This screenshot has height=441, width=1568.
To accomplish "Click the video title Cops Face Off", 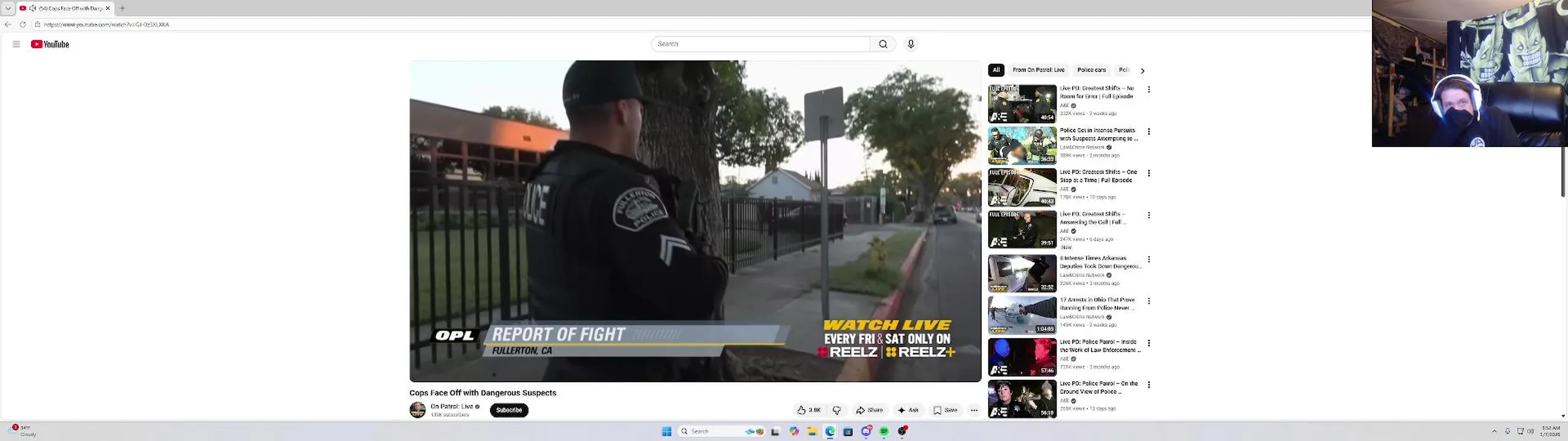I will coord(483,393).
